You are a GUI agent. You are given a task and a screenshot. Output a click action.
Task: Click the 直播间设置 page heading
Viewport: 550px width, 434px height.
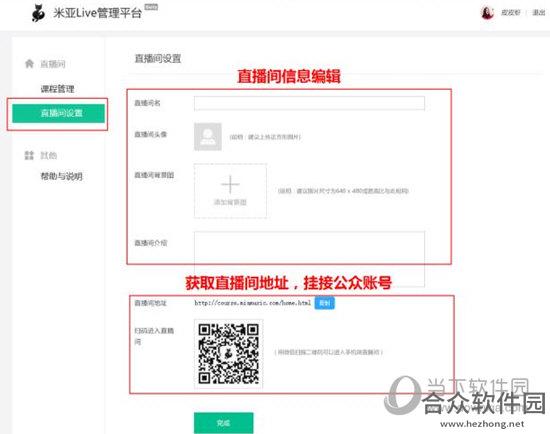(x=158, y=59)
